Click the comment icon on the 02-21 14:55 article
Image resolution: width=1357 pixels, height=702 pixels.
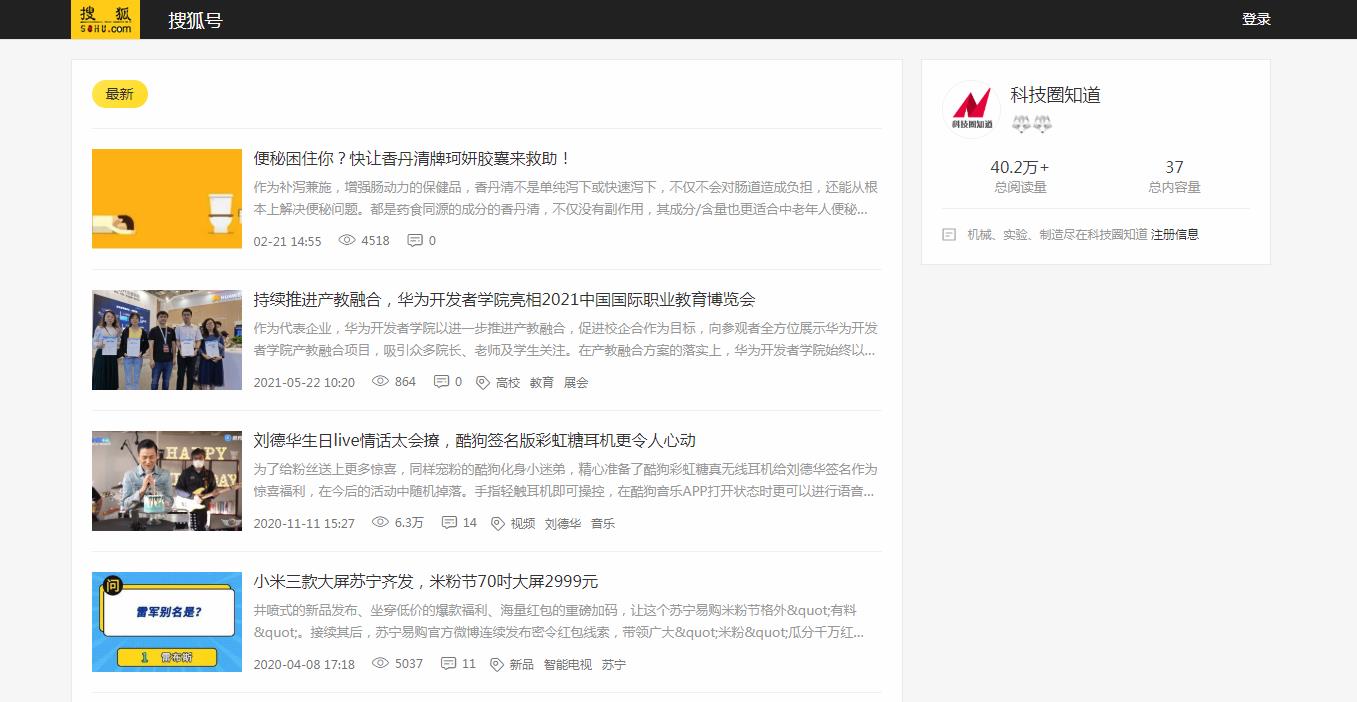pos(414,240)
